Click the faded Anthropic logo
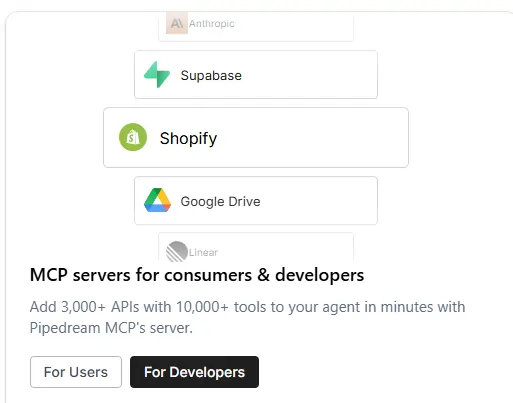Image resolution: width=513 pixels, height=403 pixels. pyautogui.click(x=177, y=23)
